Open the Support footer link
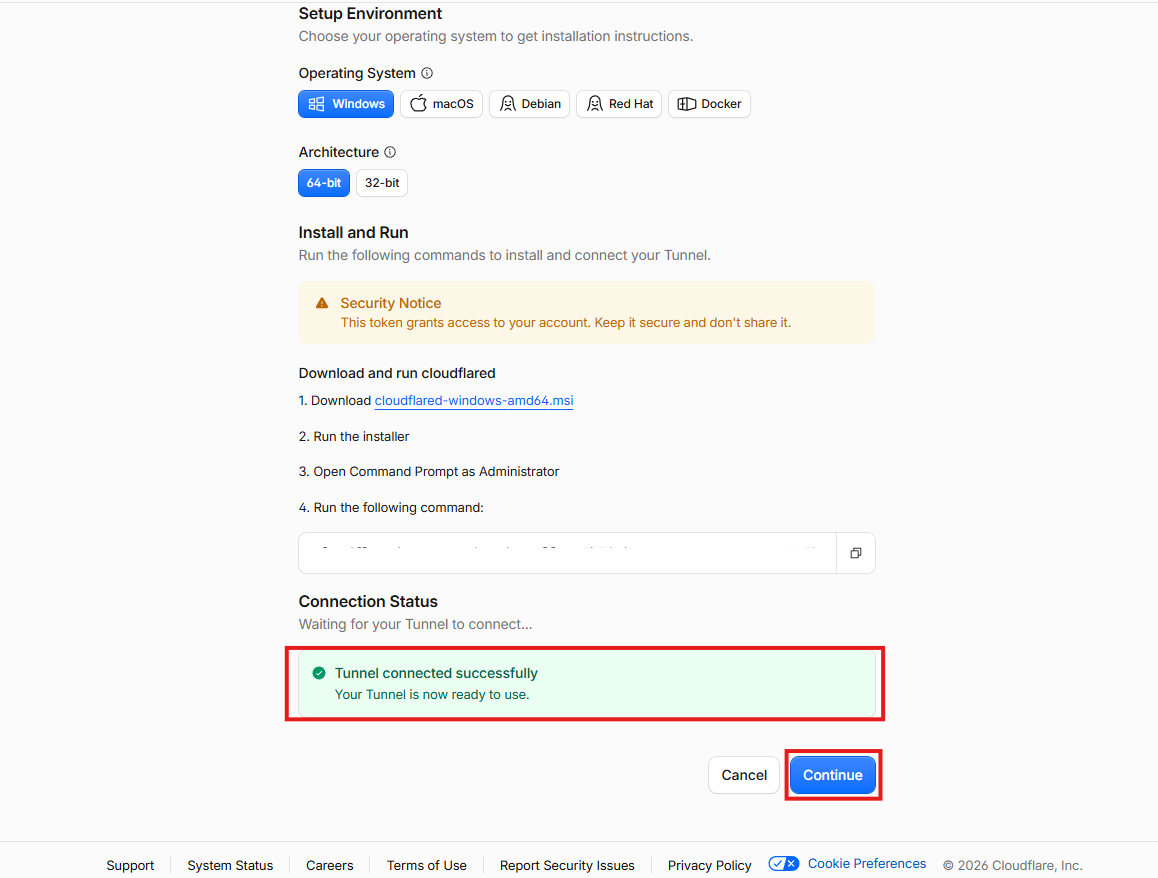This screenshot has height=878, width=1158. click(130, 865)
